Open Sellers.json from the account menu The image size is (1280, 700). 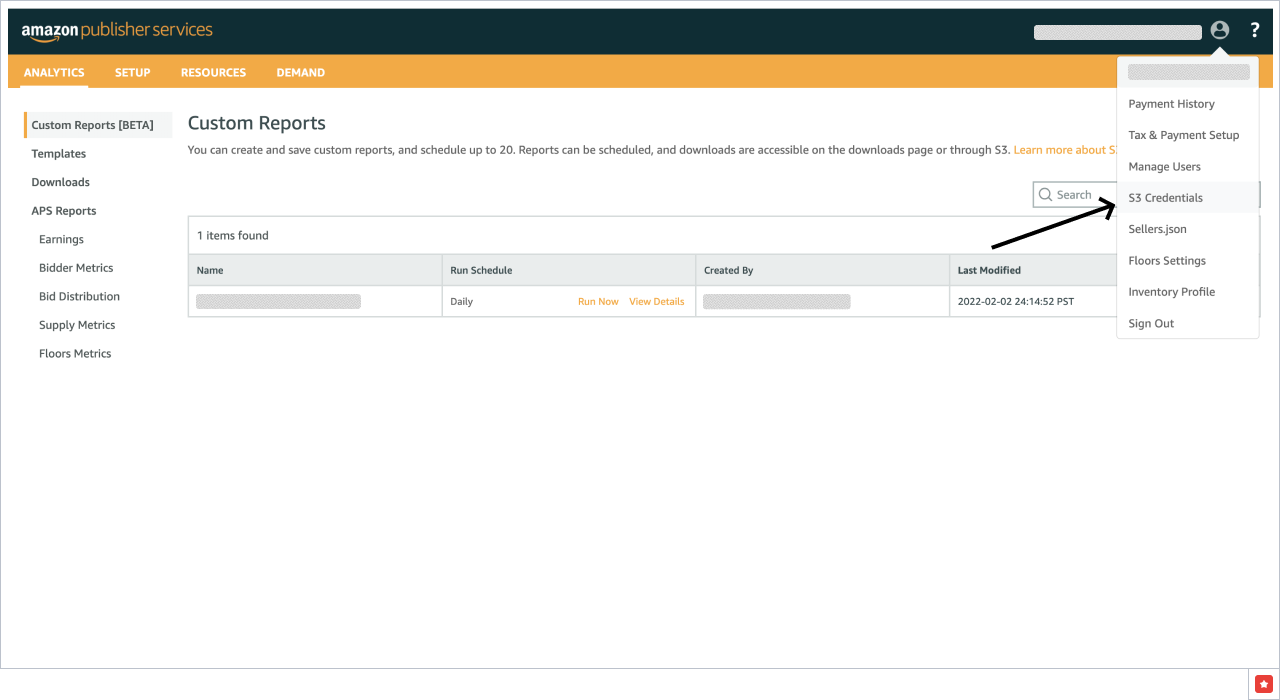pyautogui.click(x=1158, y=229)
